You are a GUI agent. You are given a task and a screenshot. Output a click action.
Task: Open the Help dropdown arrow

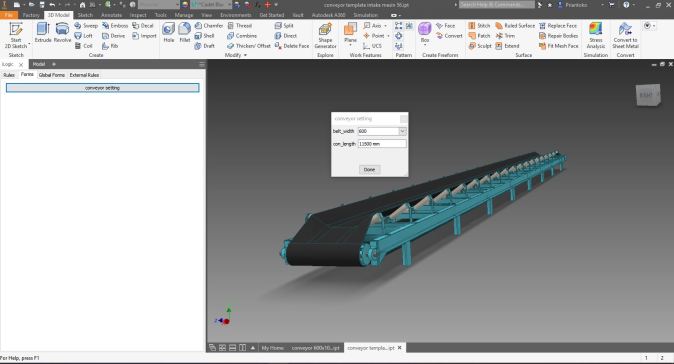(634, 5)
